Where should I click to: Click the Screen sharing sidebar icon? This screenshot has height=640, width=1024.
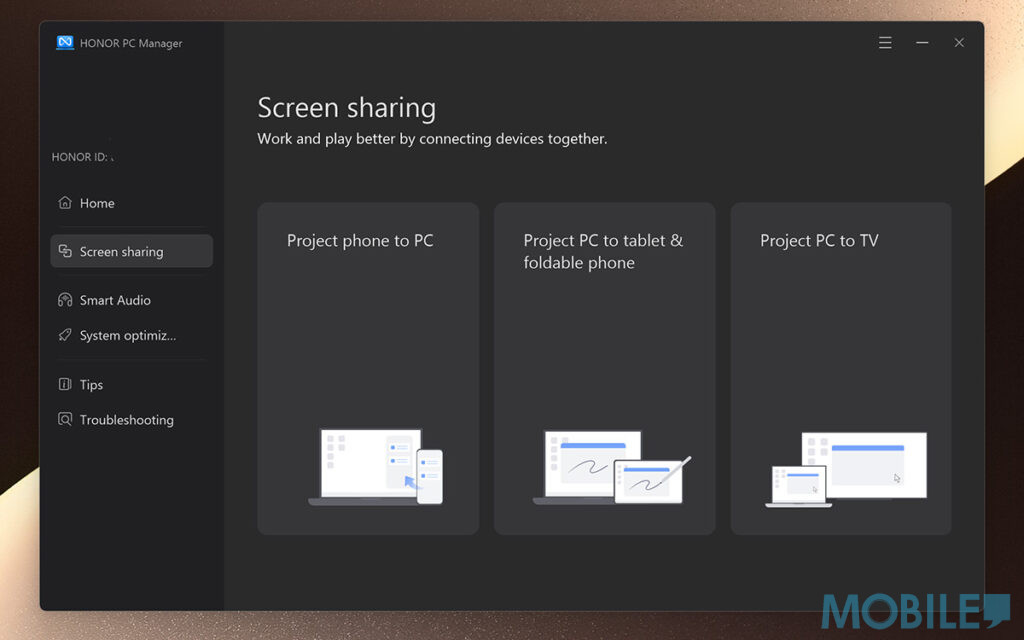point(65,251)
